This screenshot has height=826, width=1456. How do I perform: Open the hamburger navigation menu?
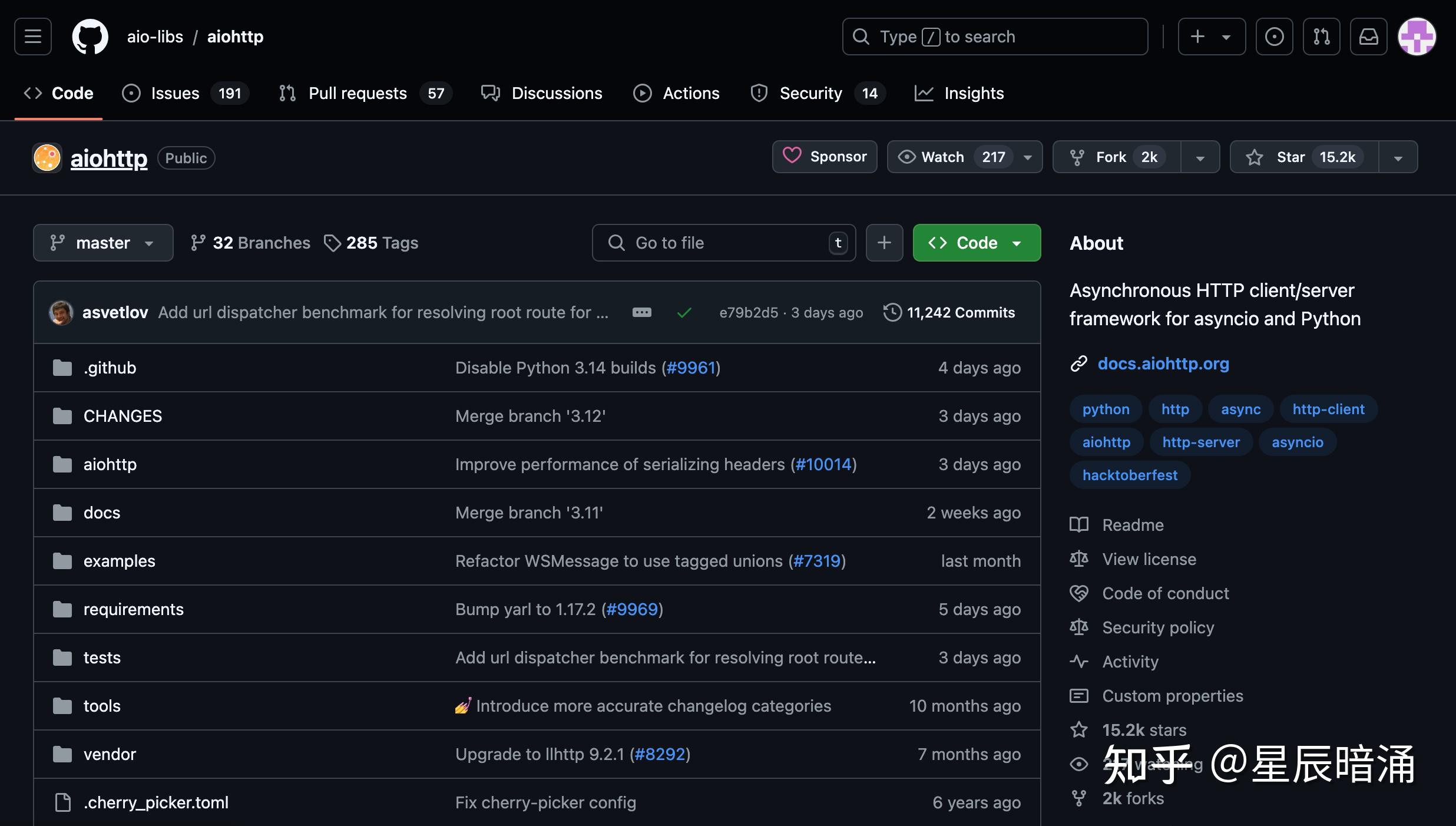point(33,37)
